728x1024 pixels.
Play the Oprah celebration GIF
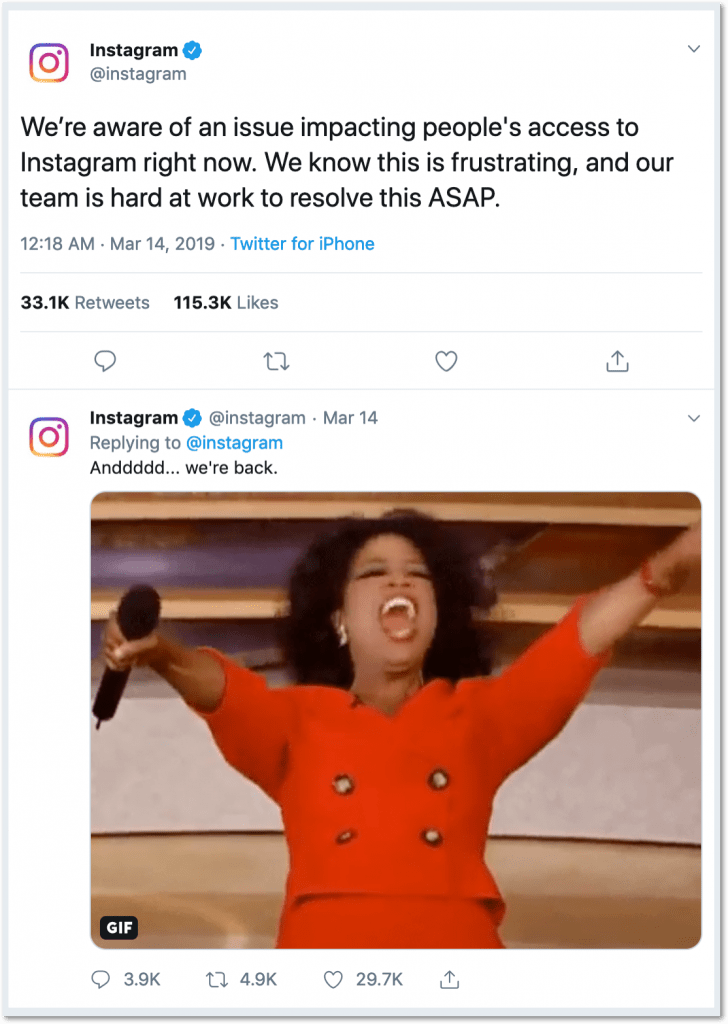coord(396,720)
